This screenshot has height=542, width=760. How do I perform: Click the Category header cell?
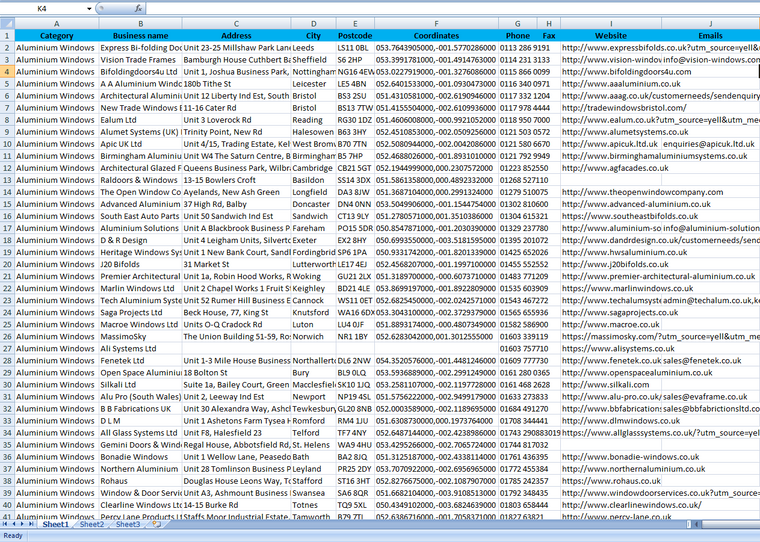pos(57,35)
